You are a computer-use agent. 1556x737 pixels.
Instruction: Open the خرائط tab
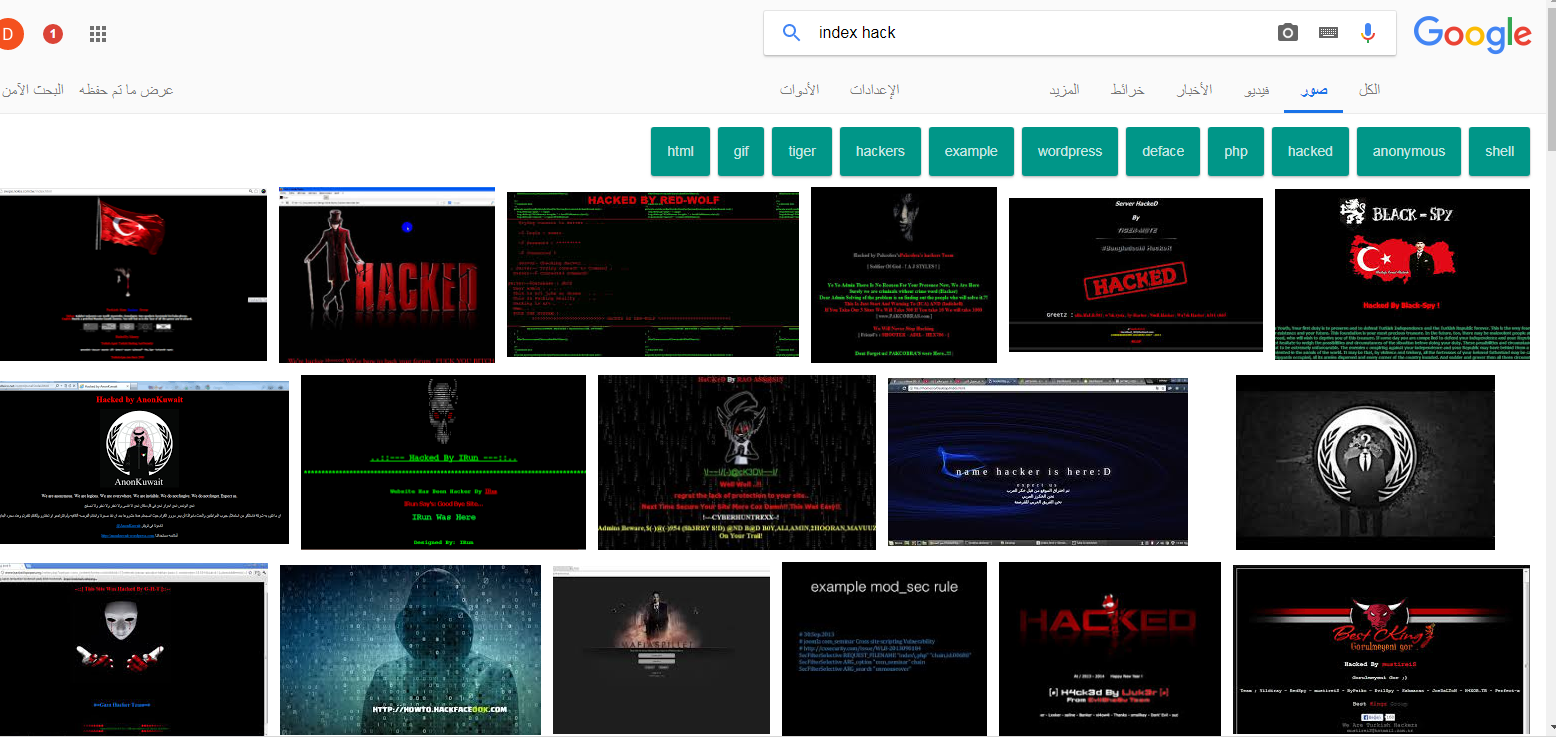coord(1127,90)
